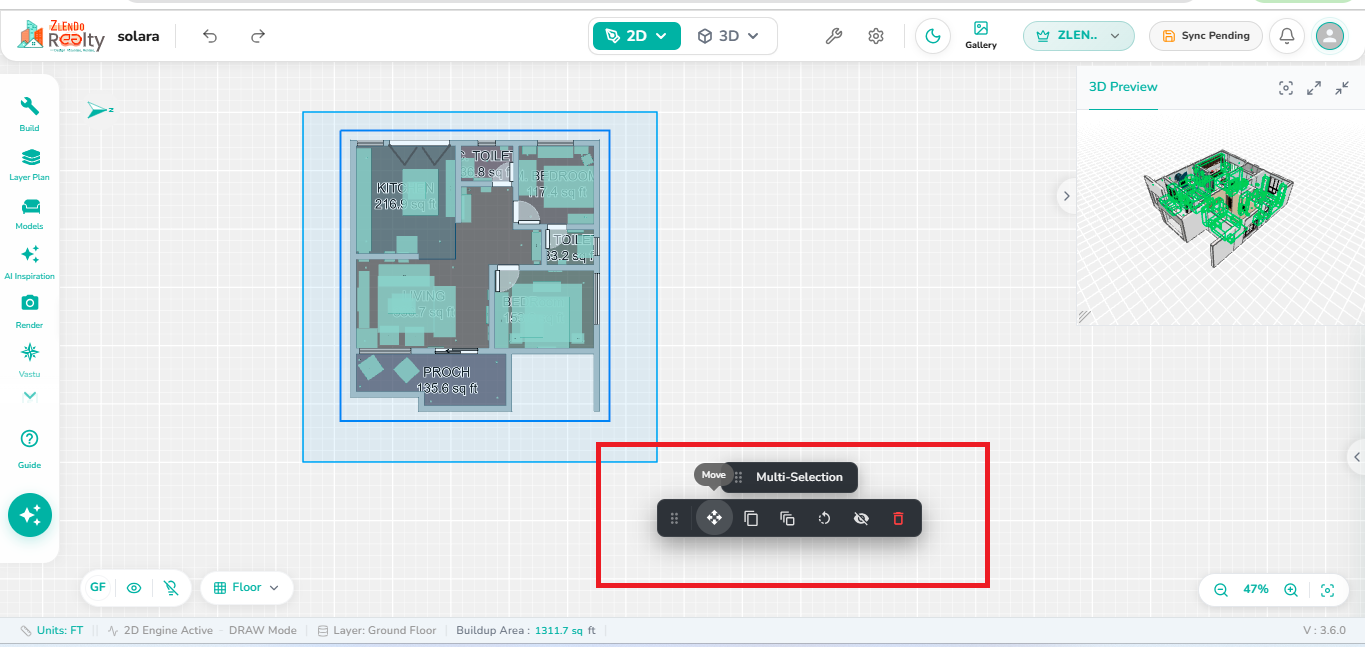Zoom in the canvas

click(x=1291, y=590)
